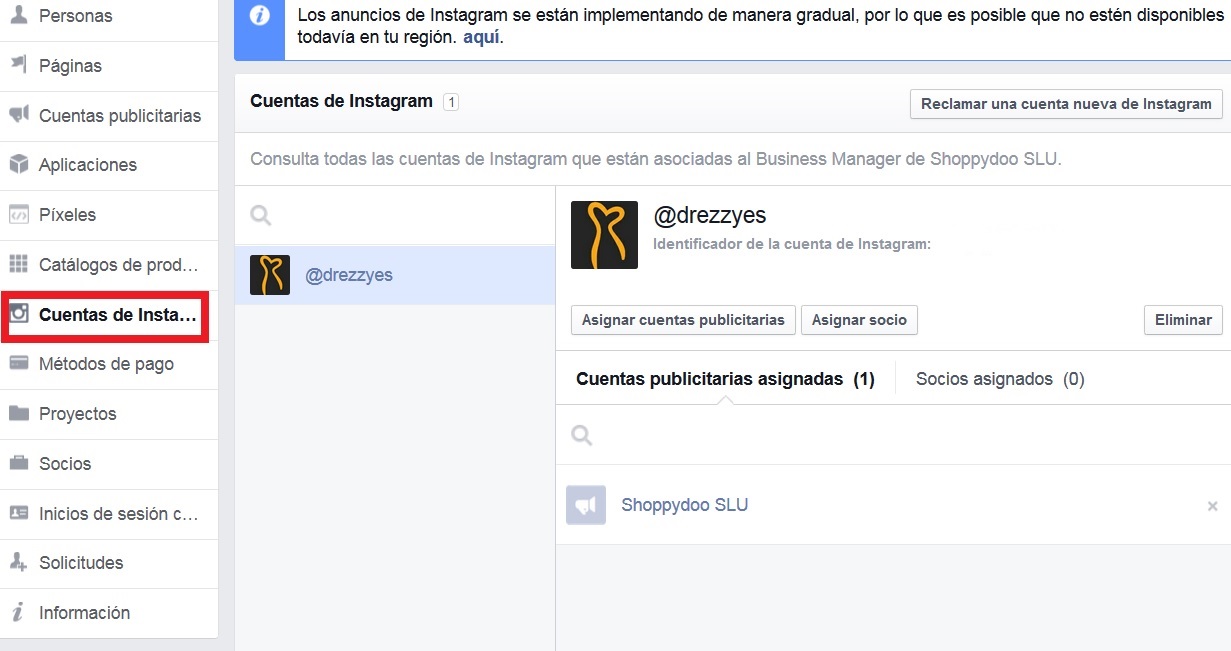This screenshot has height=651, width=1231.
Task: Select the Cuentas de Instagram camera icon
Action: click(x=17, y=314)
